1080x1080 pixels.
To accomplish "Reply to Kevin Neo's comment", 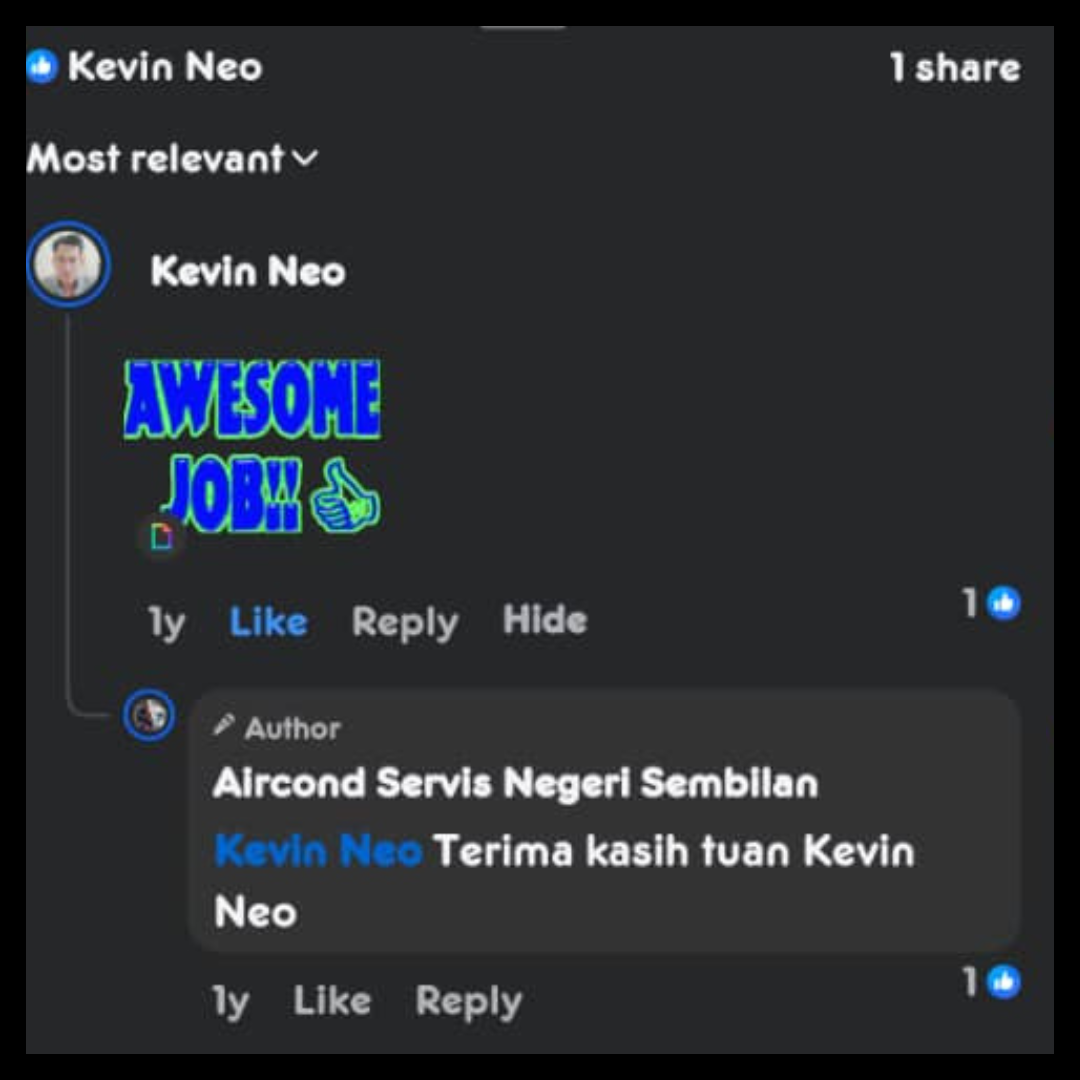I will click(x=405, y=623).
